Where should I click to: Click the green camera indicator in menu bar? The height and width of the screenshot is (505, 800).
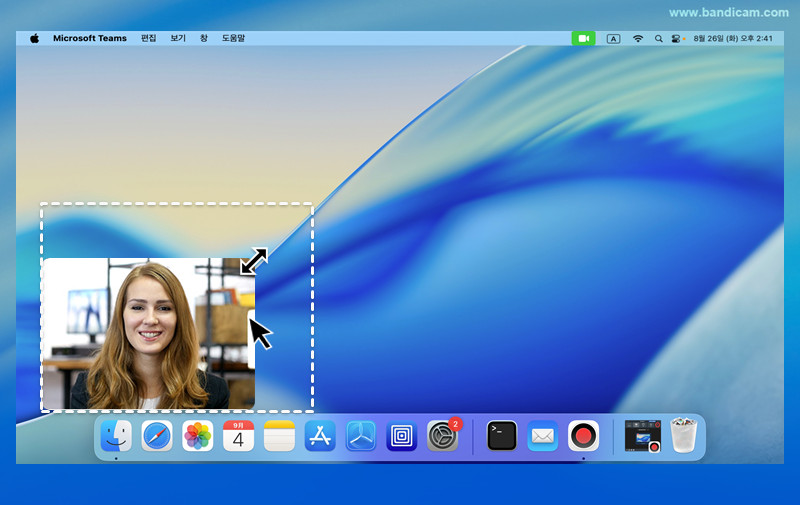(583, 38)
